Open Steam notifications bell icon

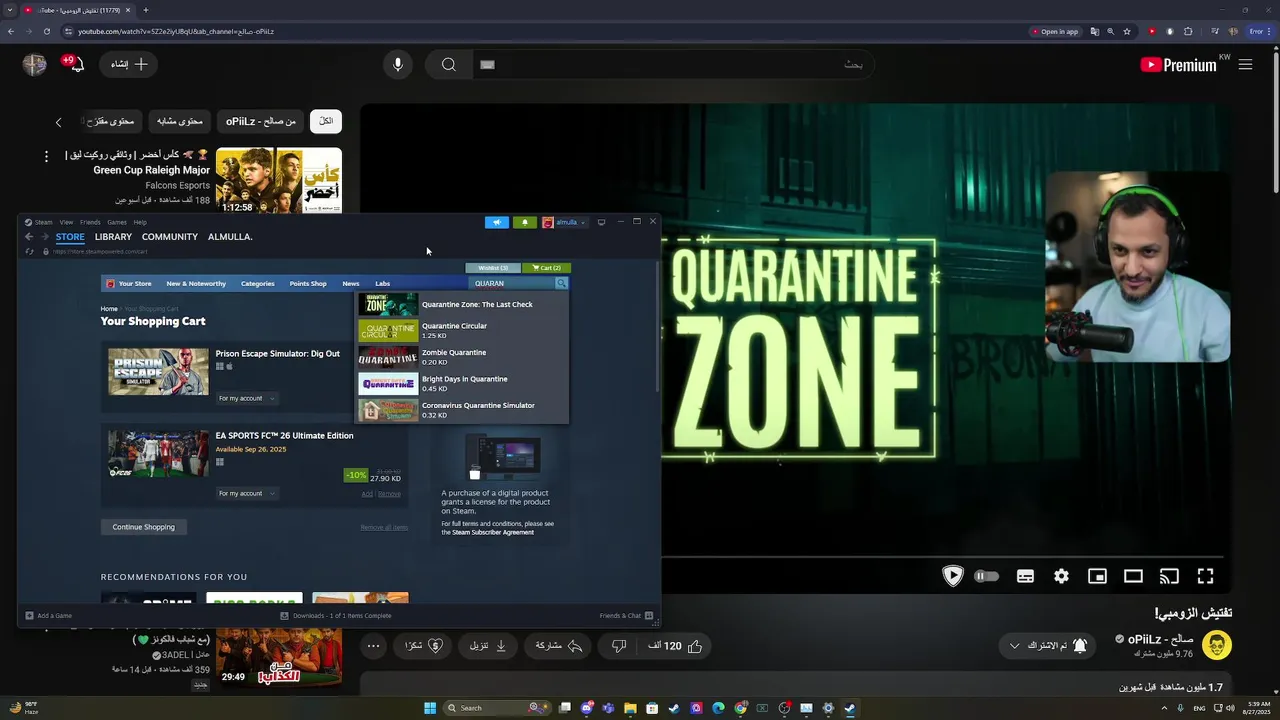click(x=525, y=222)
